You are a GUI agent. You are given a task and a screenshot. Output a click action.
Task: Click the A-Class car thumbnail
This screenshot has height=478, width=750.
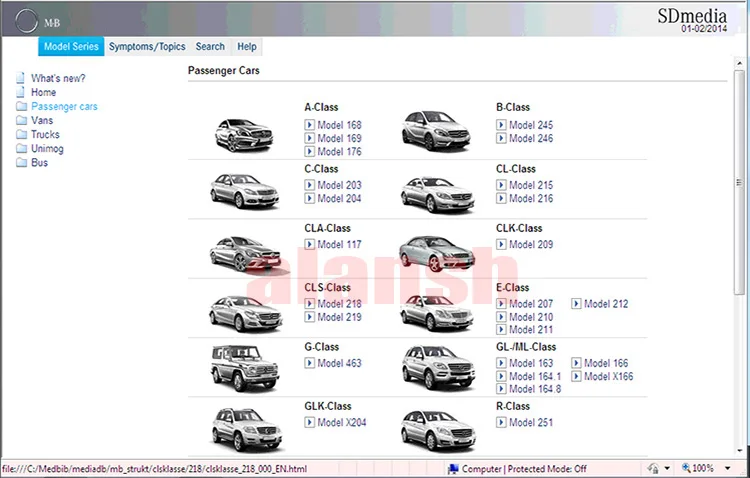(x=244, y=135)
